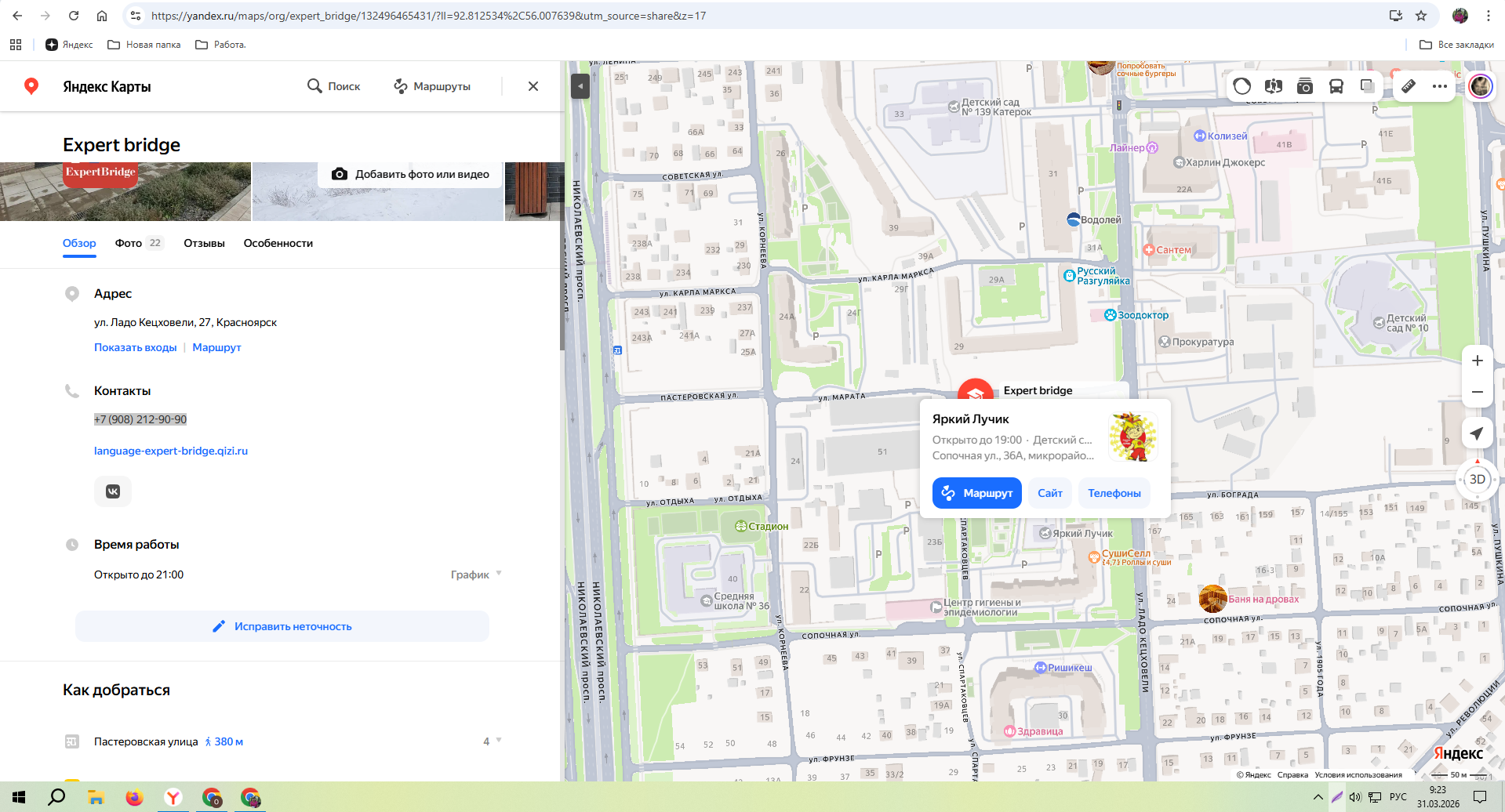Open language-expert-bridge.qizi.ru website link

(171, 451)
